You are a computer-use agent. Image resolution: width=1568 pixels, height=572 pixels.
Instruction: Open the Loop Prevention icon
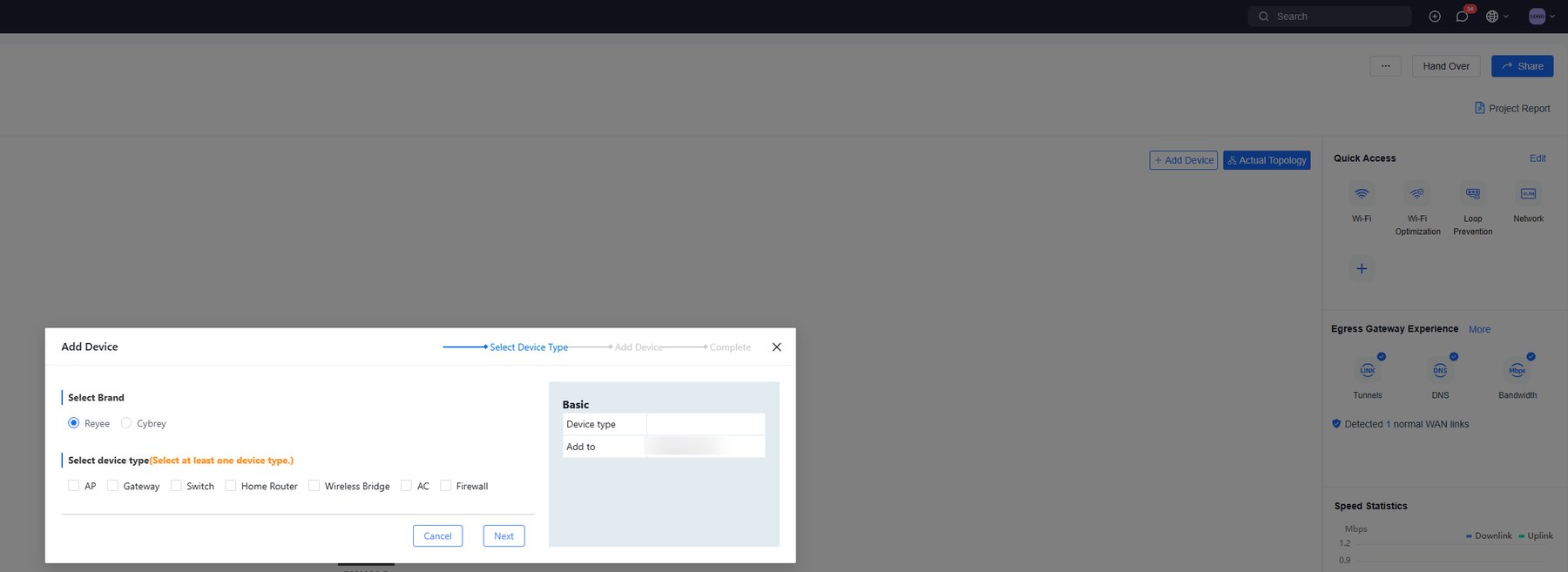pos(1473,193)
